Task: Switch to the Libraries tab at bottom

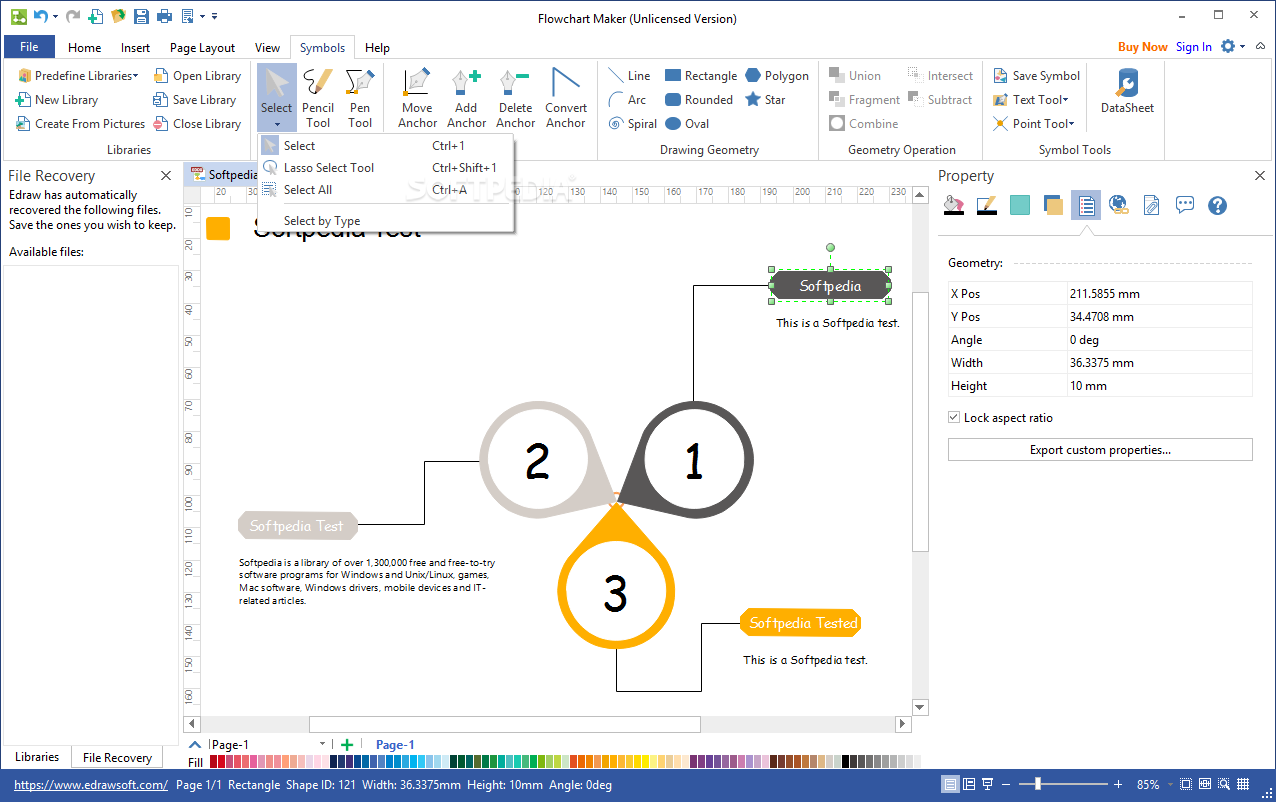Action: (x=37, y=757)
